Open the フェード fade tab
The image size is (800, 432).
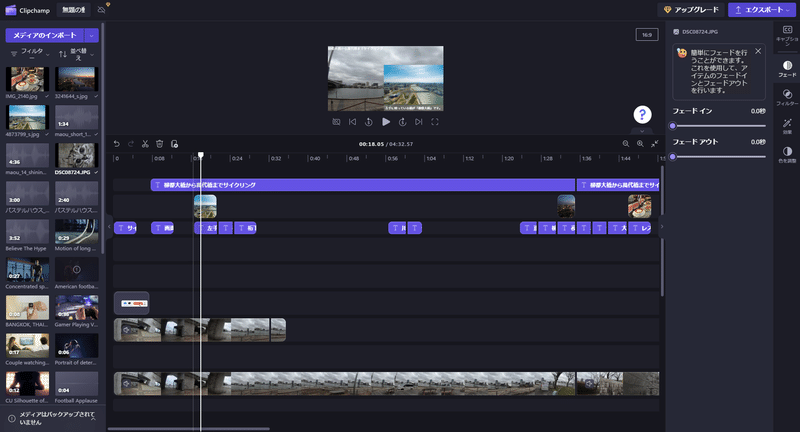(787, 69)
